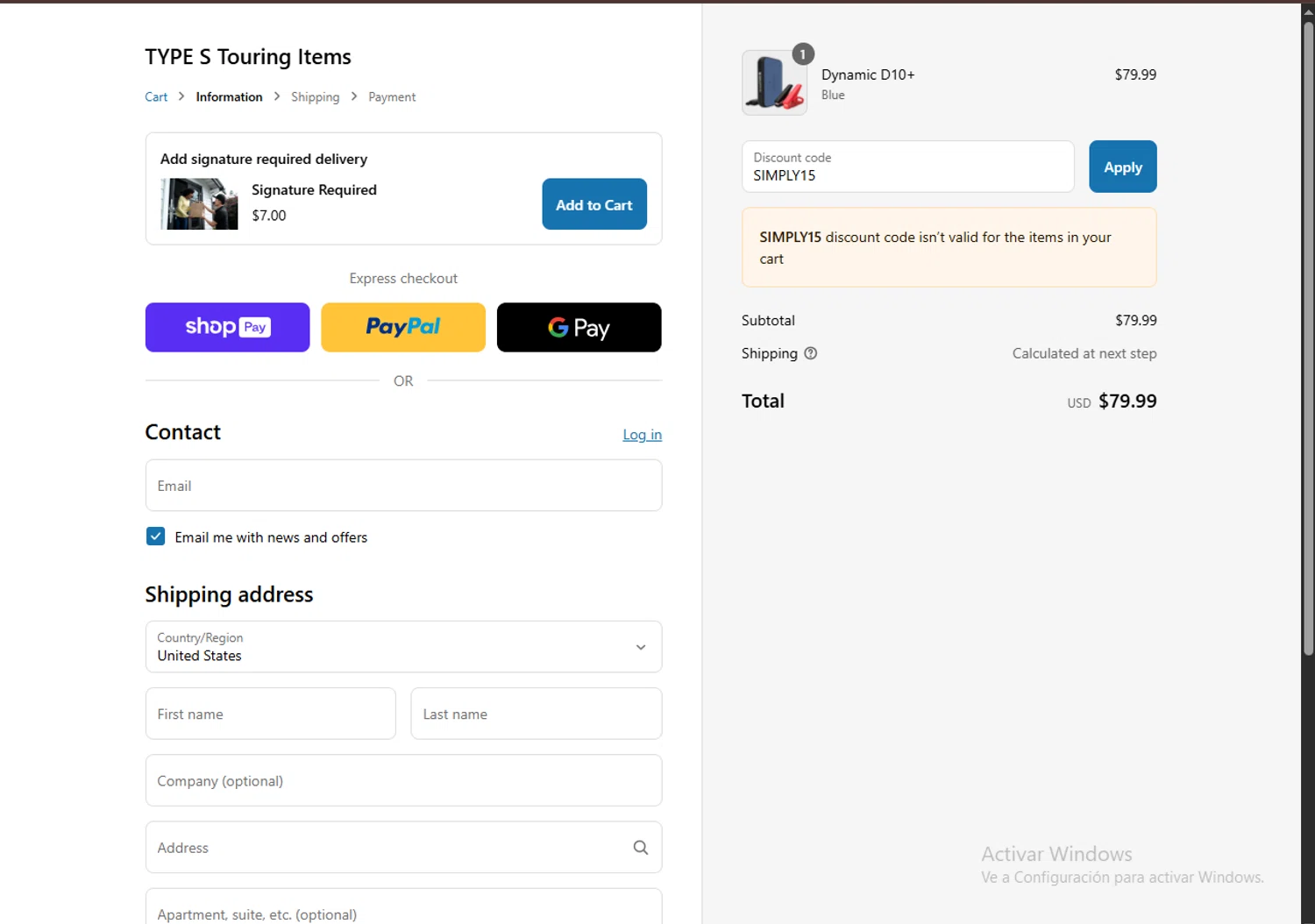
Task: Focus the Email input field
Action: 403,486
